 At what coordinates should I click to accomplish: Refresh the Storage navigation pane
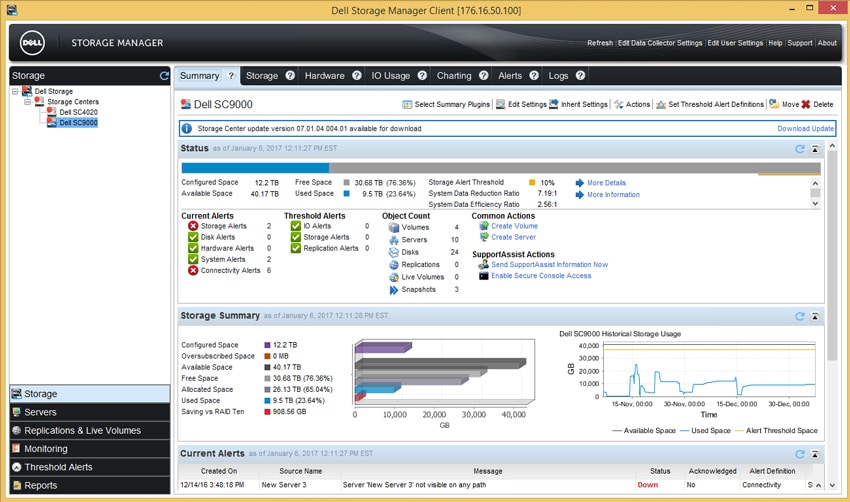[164, 76]
